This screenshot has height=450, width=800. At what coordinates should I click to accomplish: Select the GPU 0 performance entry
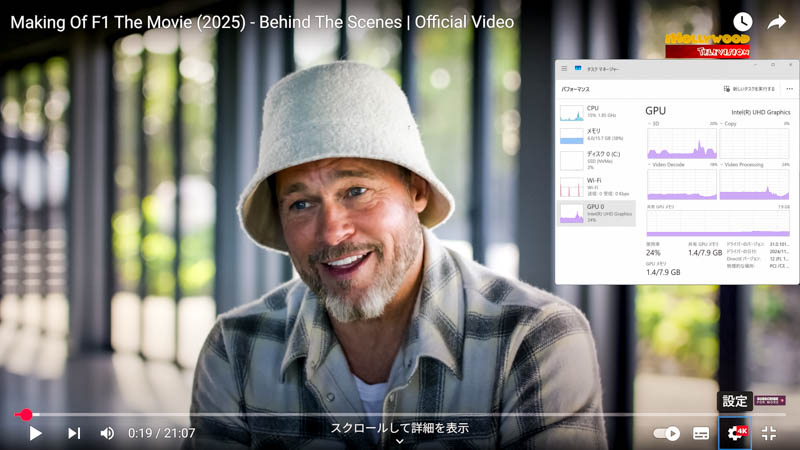pos(596,213)
